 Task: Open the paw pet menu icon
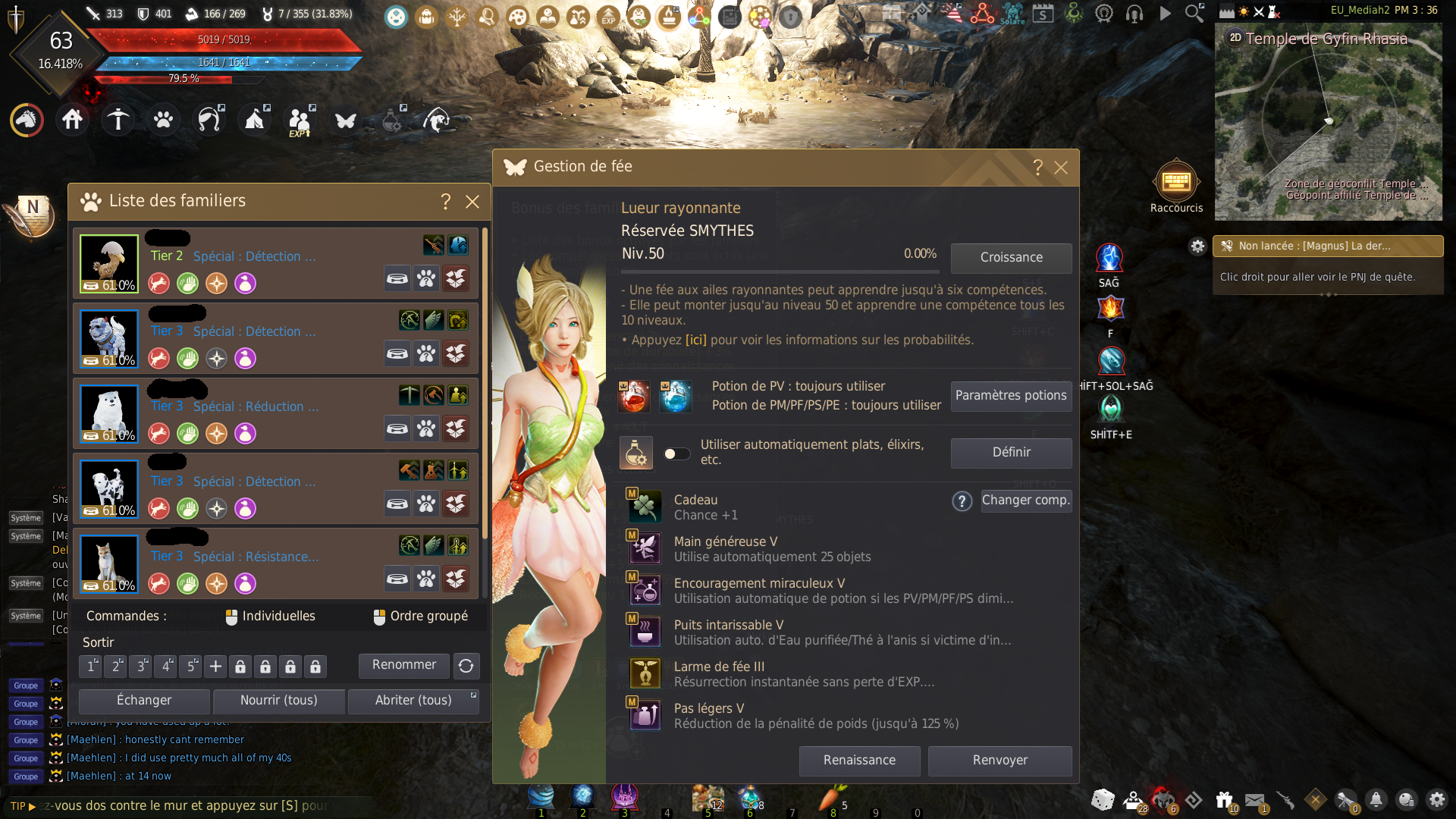(163, 120)
